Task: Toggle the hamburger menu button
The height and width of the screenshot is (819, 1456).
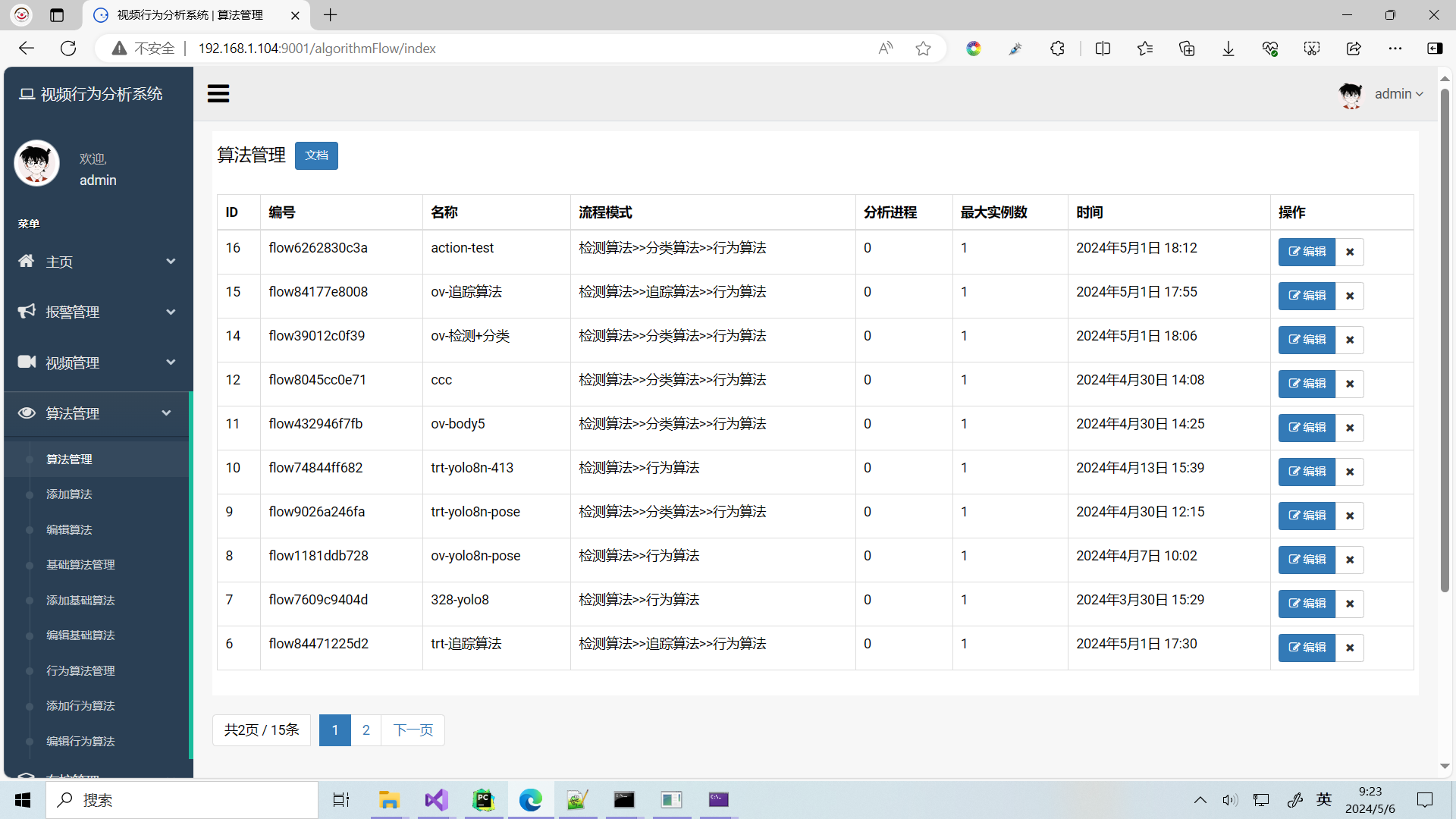Action: coord(219,93)
